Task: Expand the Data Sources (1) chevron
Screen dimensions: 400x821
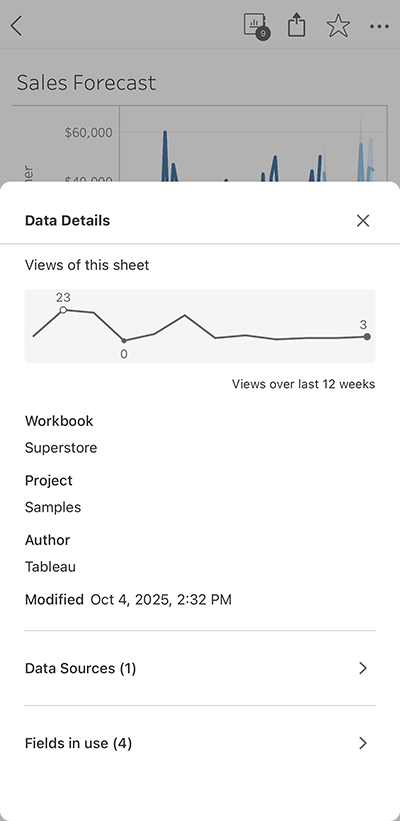Action: (363, 668)
